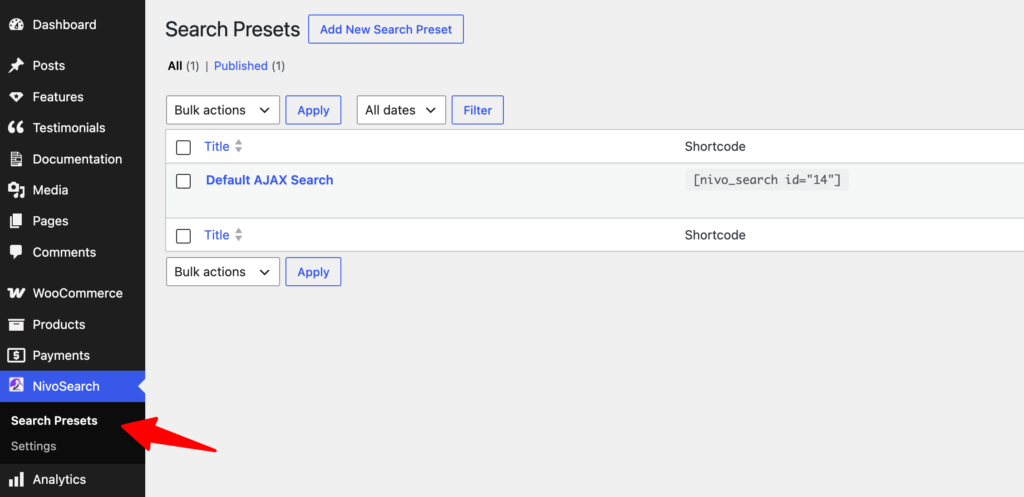Click the Pages stacked-sheets icon
Viewport: 1024px width, 497px height.
(x=16, y=221)
